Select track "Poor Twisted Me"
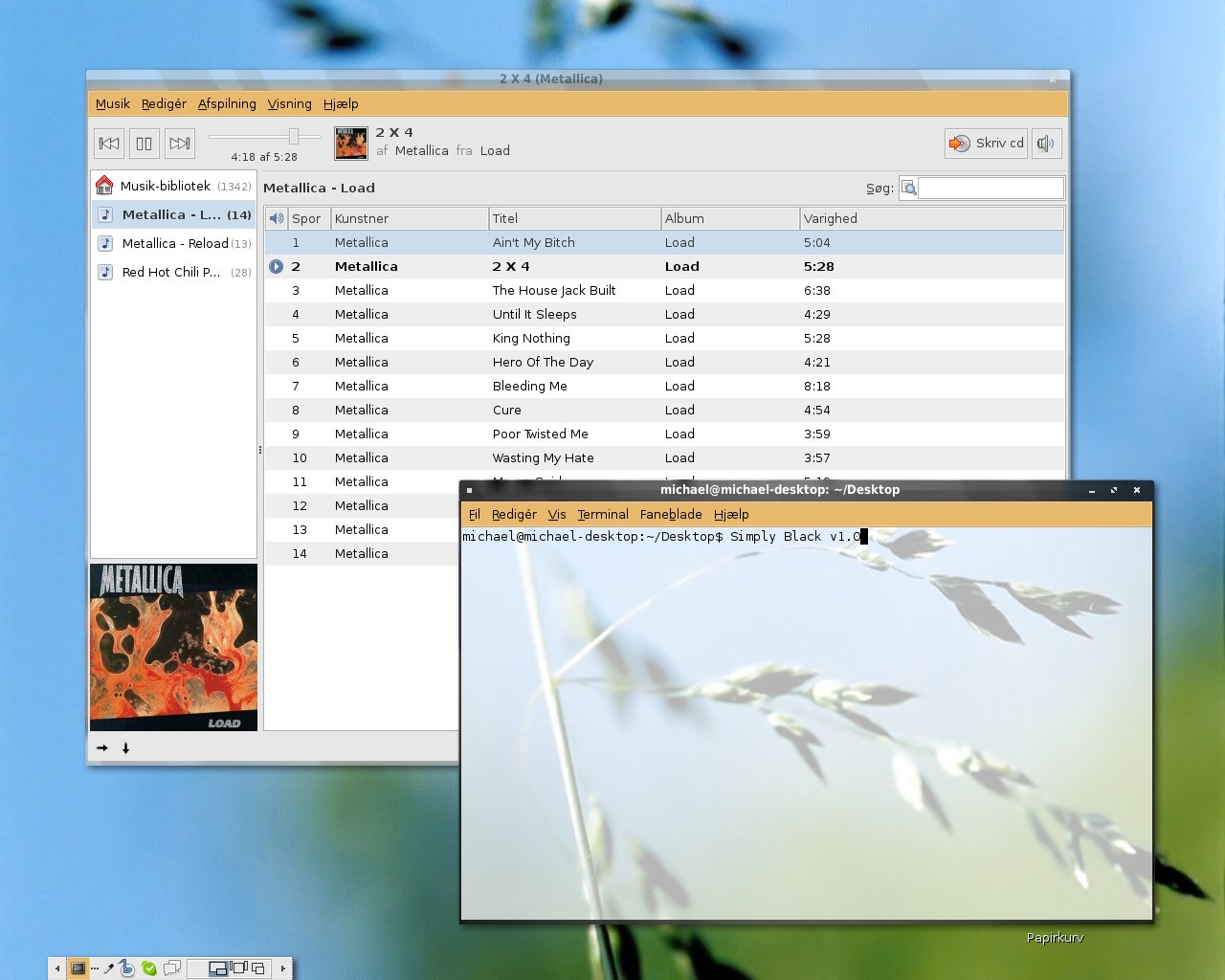The height and width of the screenshot is (980, 1225). (664, 434)
